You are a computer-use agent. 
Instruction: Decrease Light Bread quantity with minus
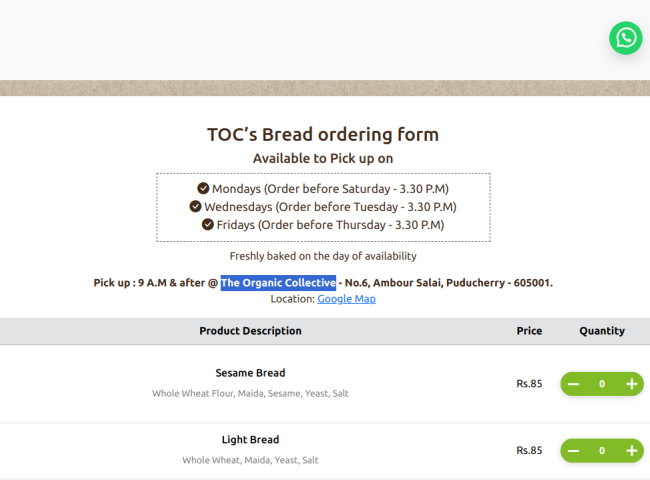pos(573,451)
